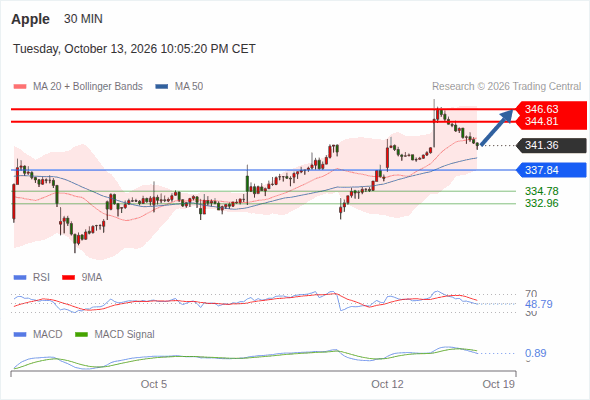Click the Apple chart title
The width and height of the screenshot is (590, 400).
tap(30, 19)
